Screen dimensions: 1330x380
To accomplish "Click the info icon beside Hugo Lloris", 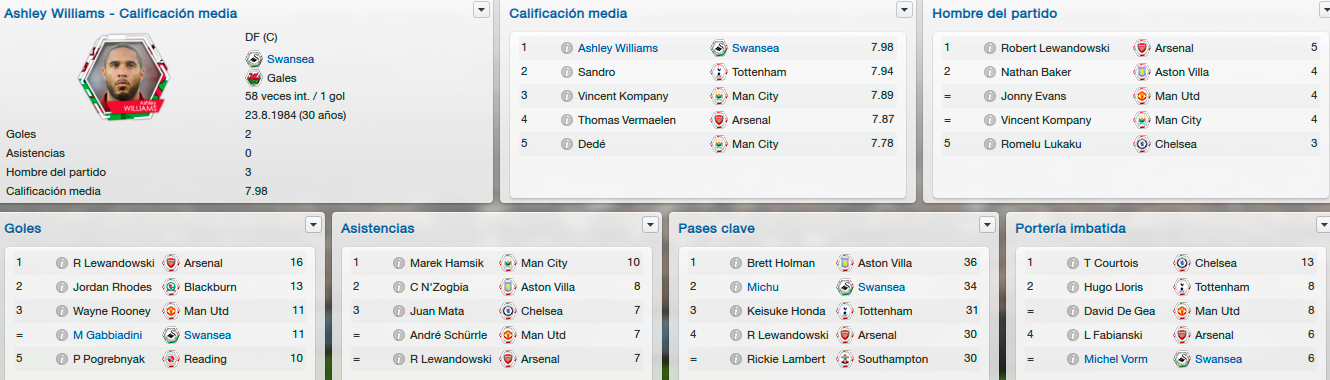I will tap(1073, 287).
